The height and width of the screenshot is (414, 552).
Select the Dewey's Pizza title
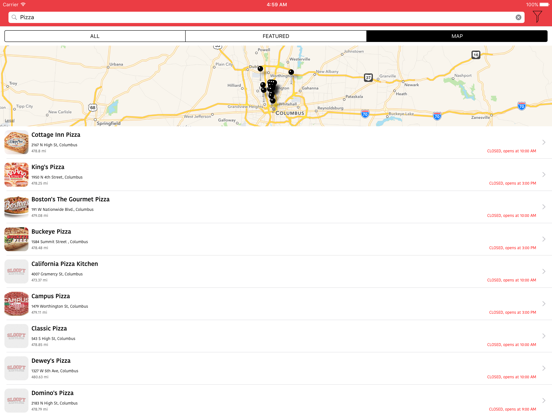(x=51, y=361)
